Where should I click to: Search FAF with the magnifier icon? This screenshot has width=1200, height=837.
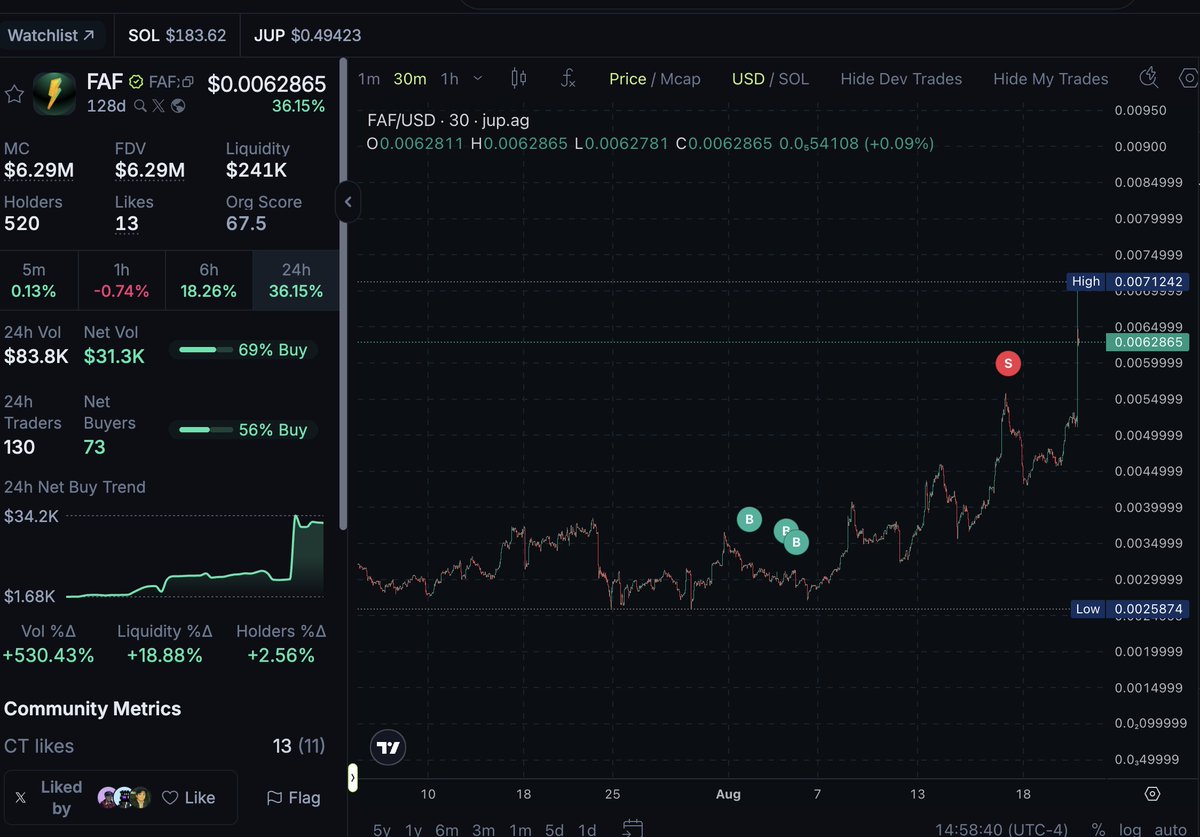(x=141, y=105)
